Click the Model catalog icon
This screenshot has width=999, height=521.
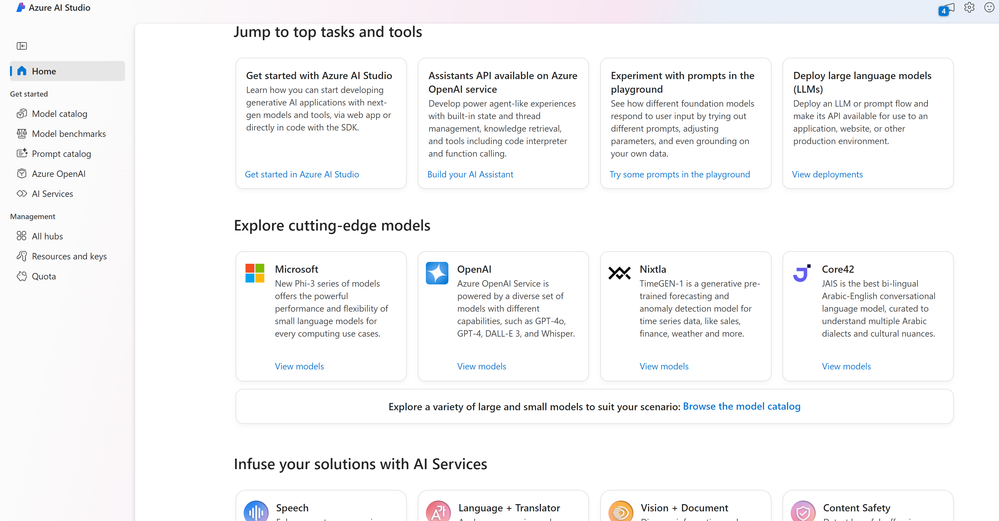(x=22, y=113)
